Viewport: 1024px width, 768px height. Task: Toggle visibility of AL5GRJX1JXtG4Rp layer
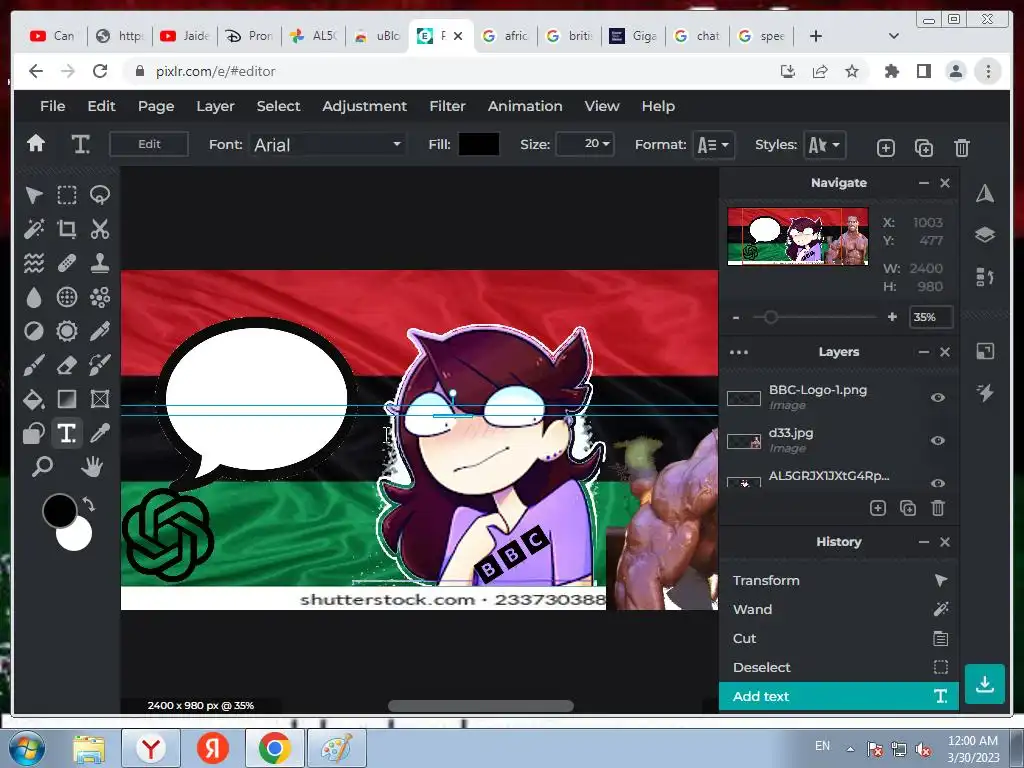point(938,483)
